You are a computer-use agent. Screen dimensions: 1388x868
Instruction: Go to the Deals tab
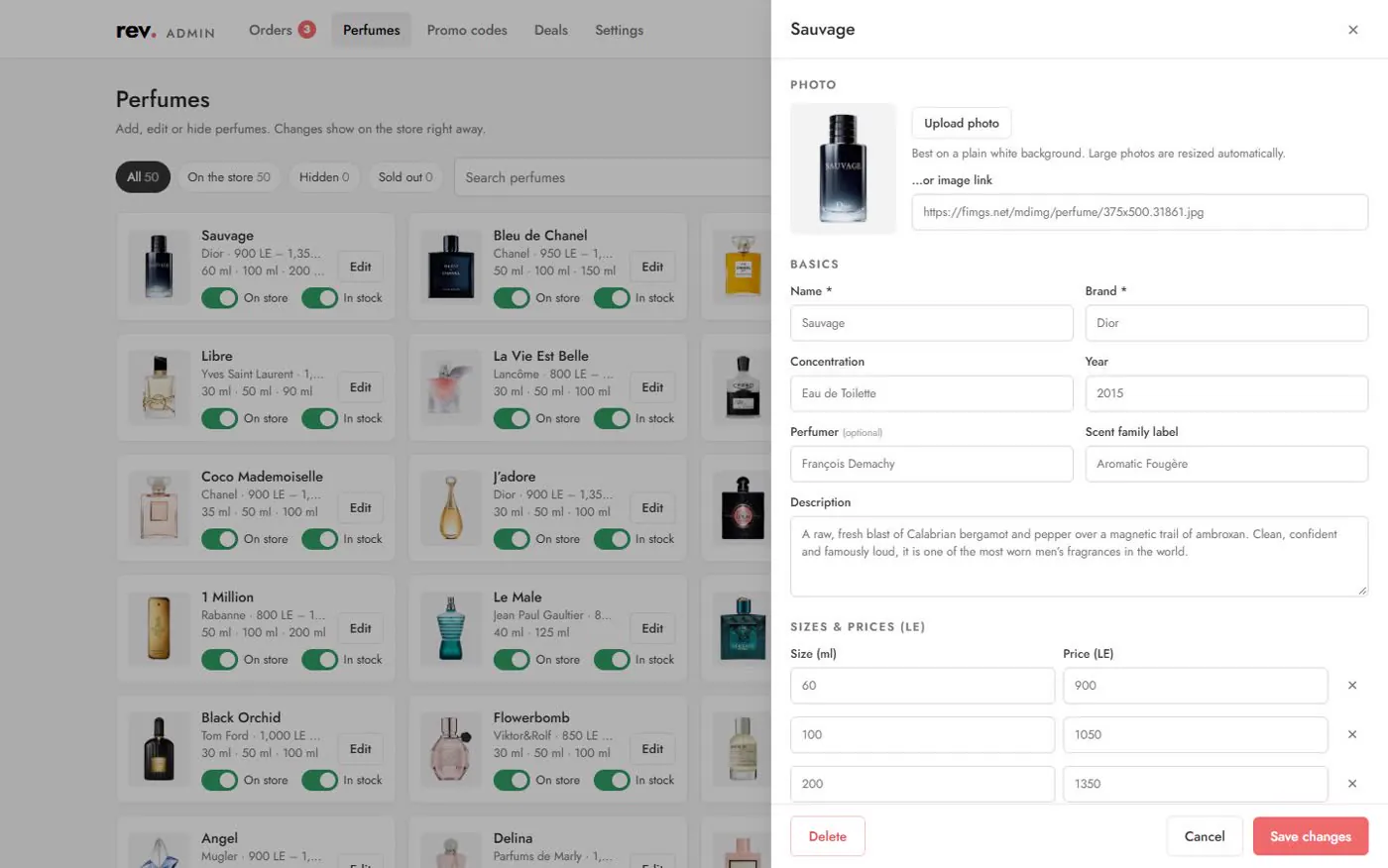[551, 30]
